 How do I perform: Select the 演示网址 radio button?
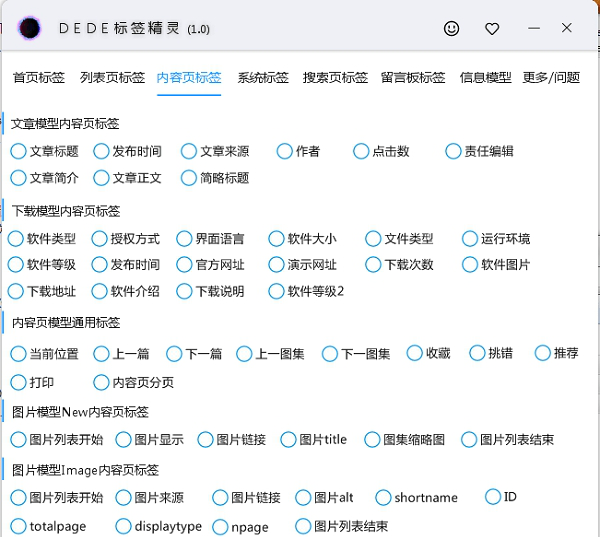(276, 264)
